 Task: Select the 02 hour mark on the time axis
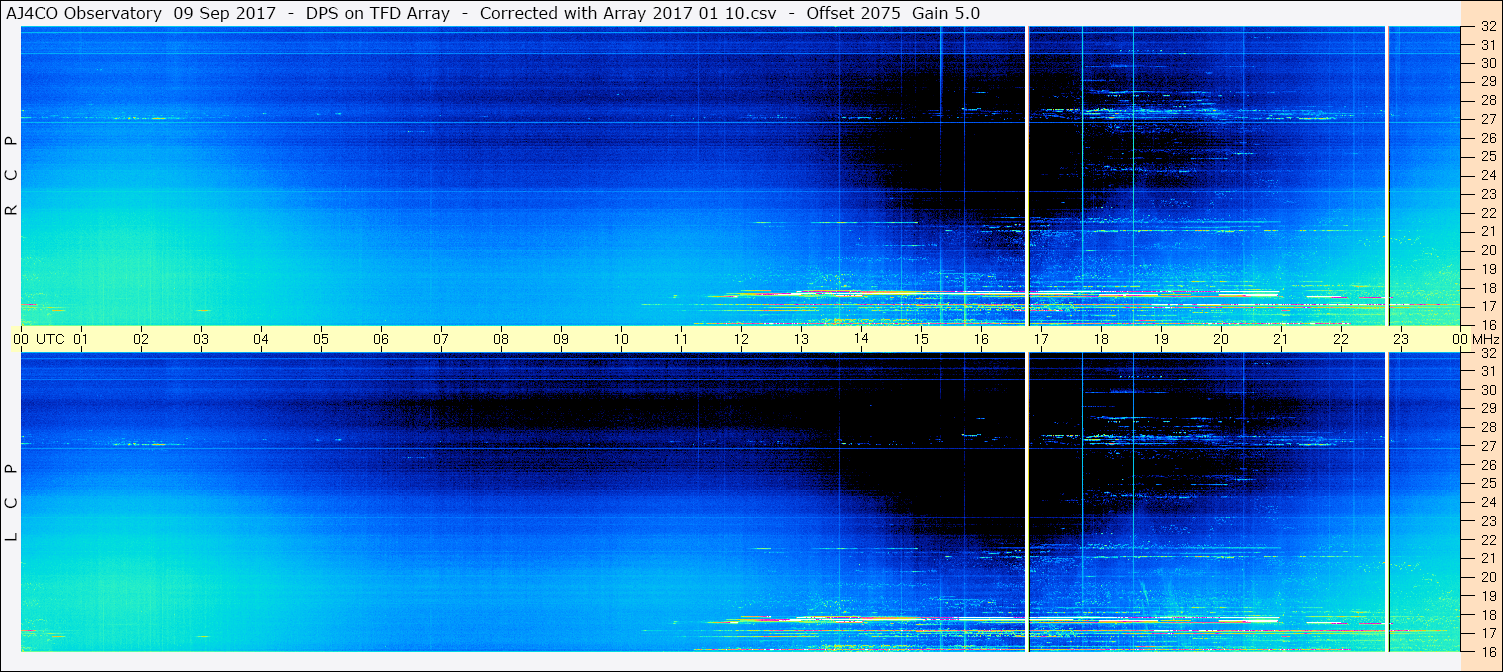click(141, 339)
